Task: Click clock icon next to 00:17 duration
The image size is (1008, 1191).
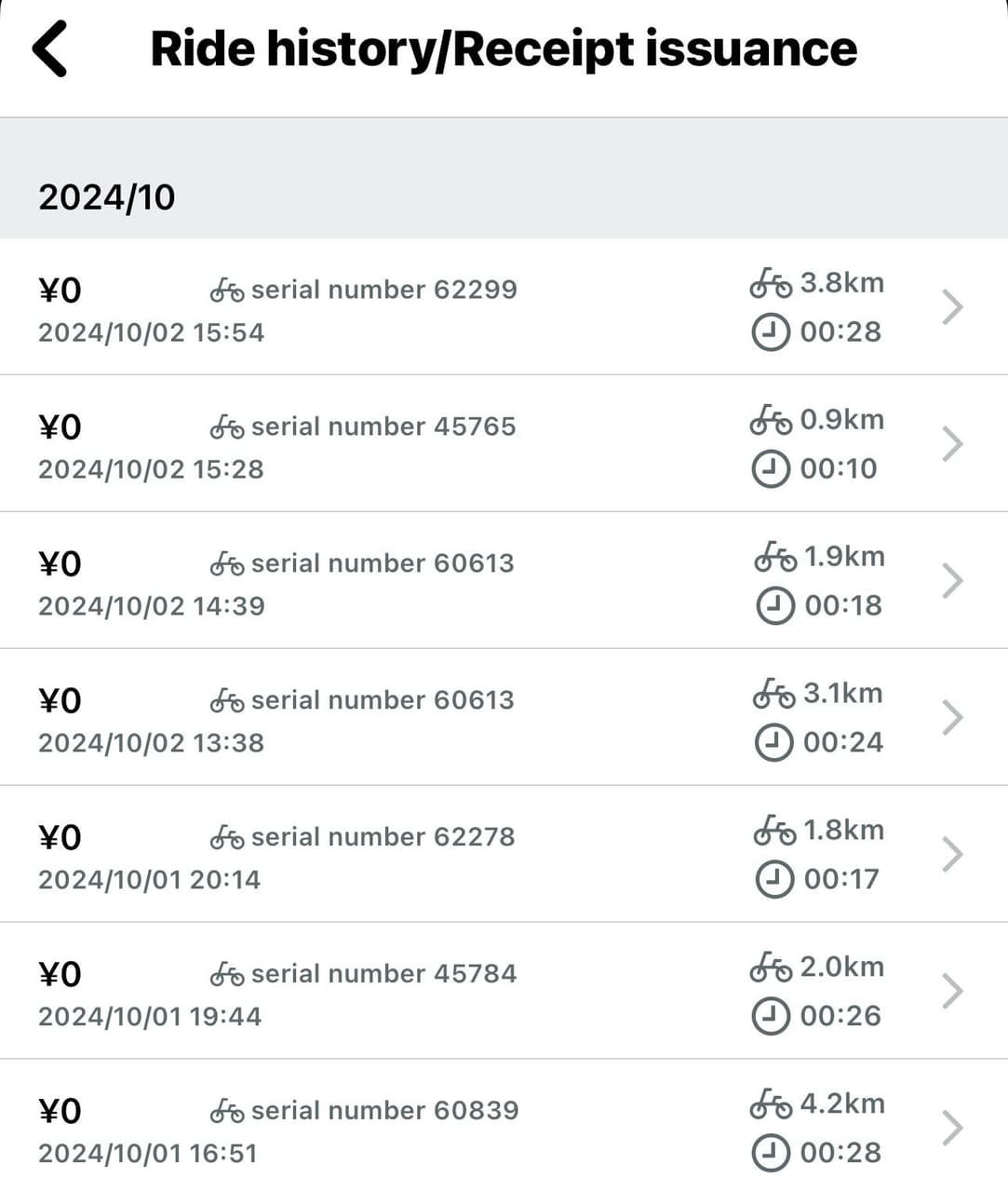Action: point(774,879)
